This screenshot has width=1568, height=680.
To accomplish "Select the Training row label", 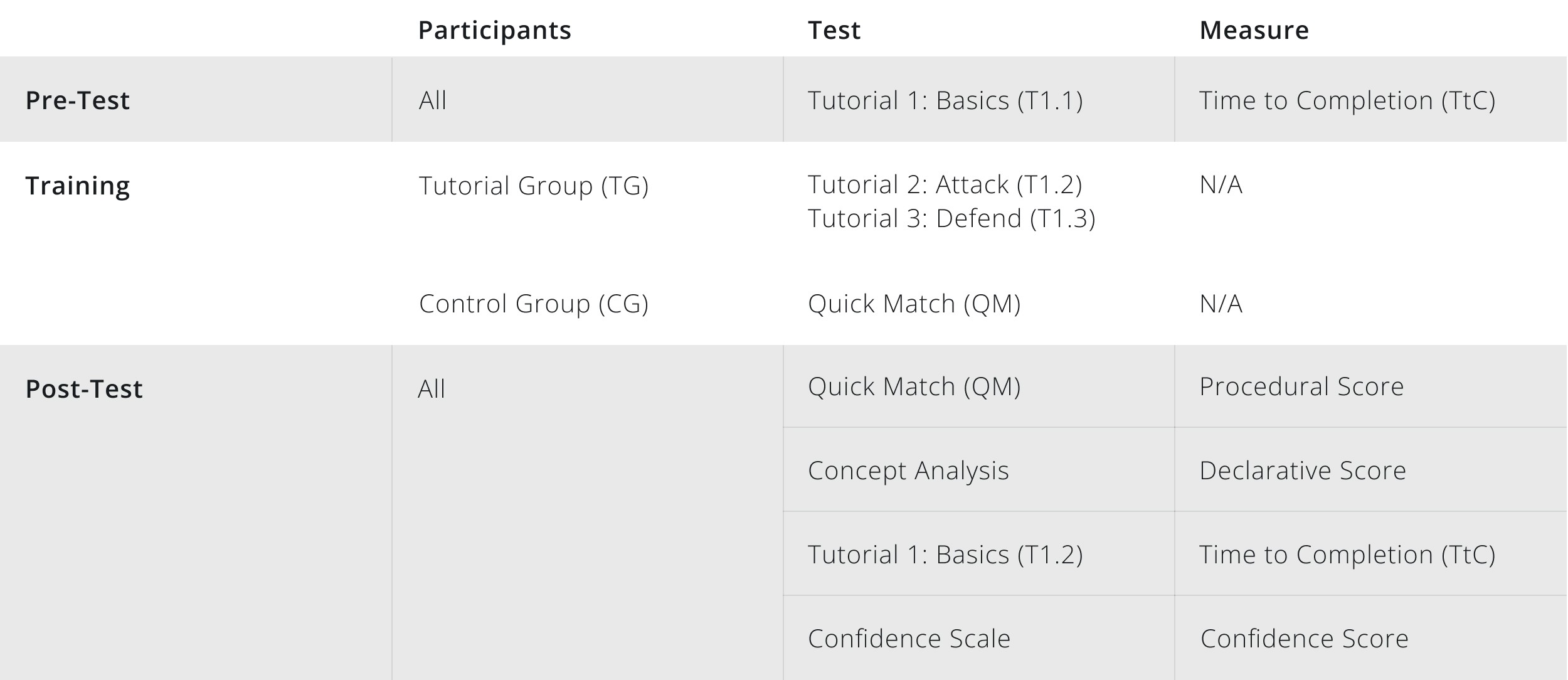I will click(x=78, y=186).
